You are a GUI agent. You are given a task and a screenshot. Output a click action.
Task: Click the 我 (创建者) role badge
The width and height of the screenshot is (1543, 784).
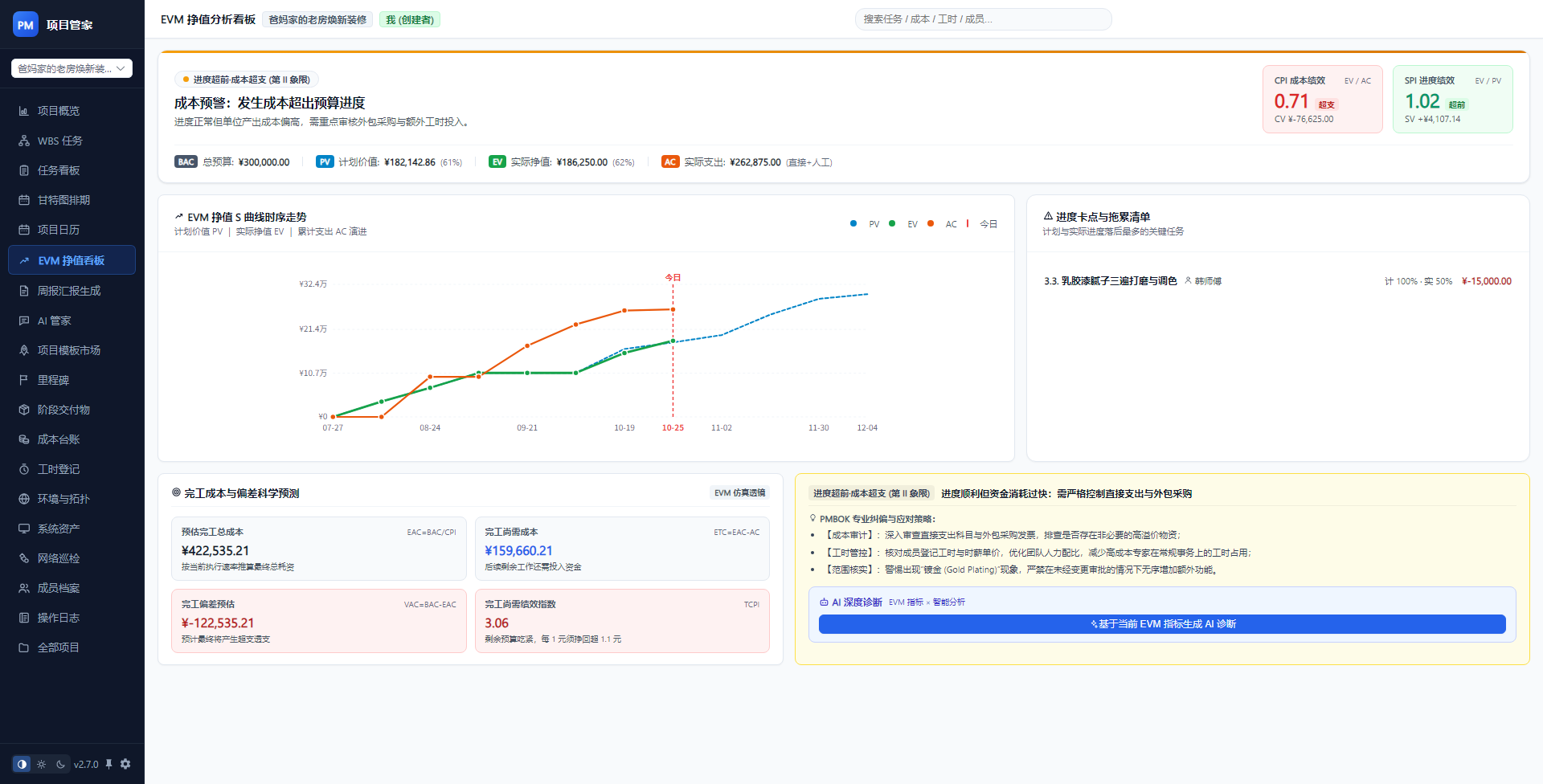410,19
